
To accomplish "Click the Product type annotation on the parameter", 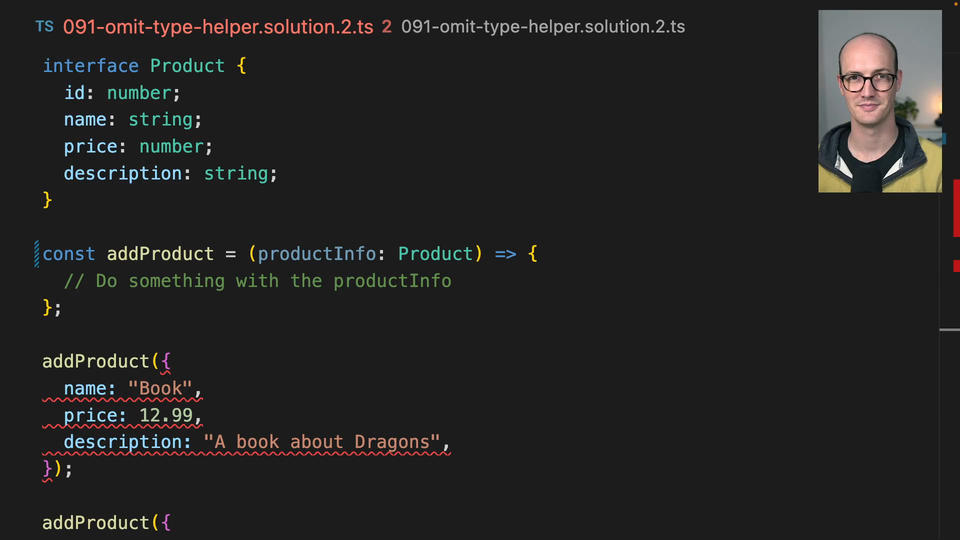I will [x=435, y=254].
